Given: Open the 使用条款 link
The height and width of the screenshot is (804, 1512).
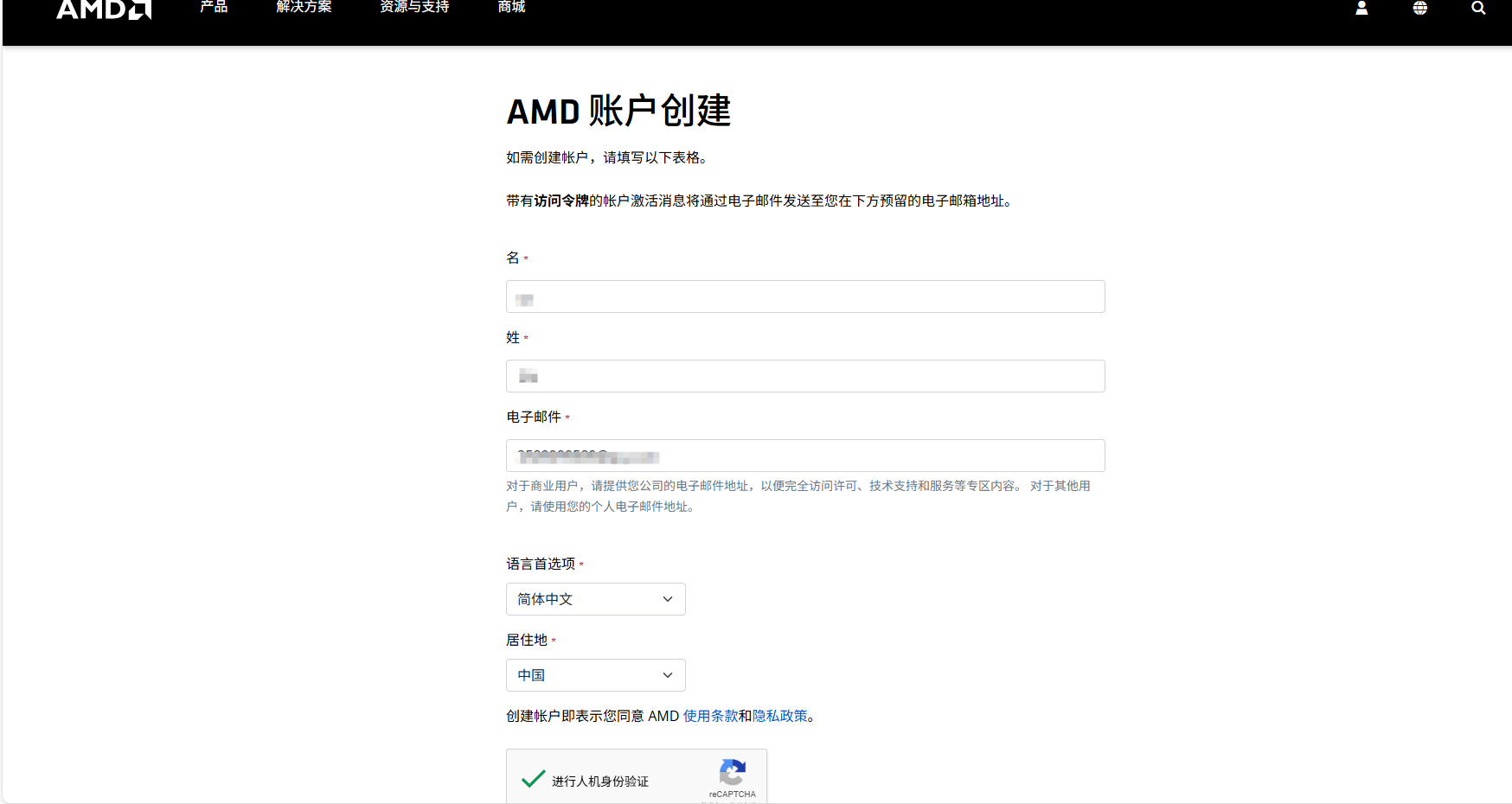Looking at the screenshot, I should click(x=711, y=716).
